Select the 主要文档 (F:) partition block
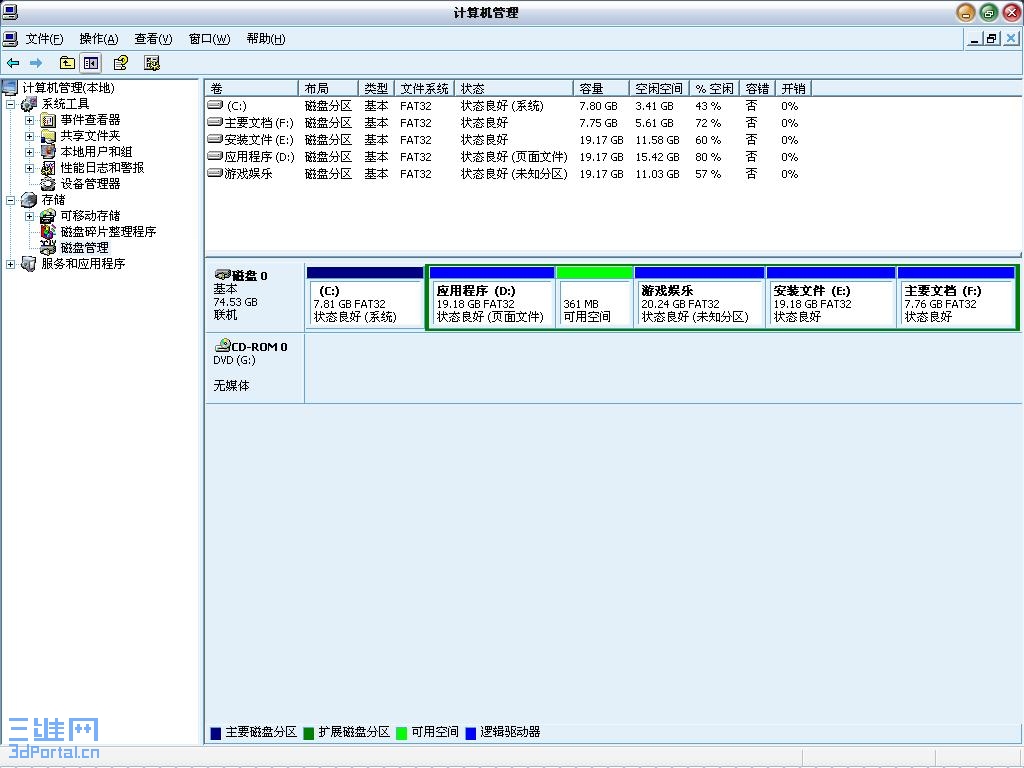This screenshot has width=1024, height=768. [956, 297]
